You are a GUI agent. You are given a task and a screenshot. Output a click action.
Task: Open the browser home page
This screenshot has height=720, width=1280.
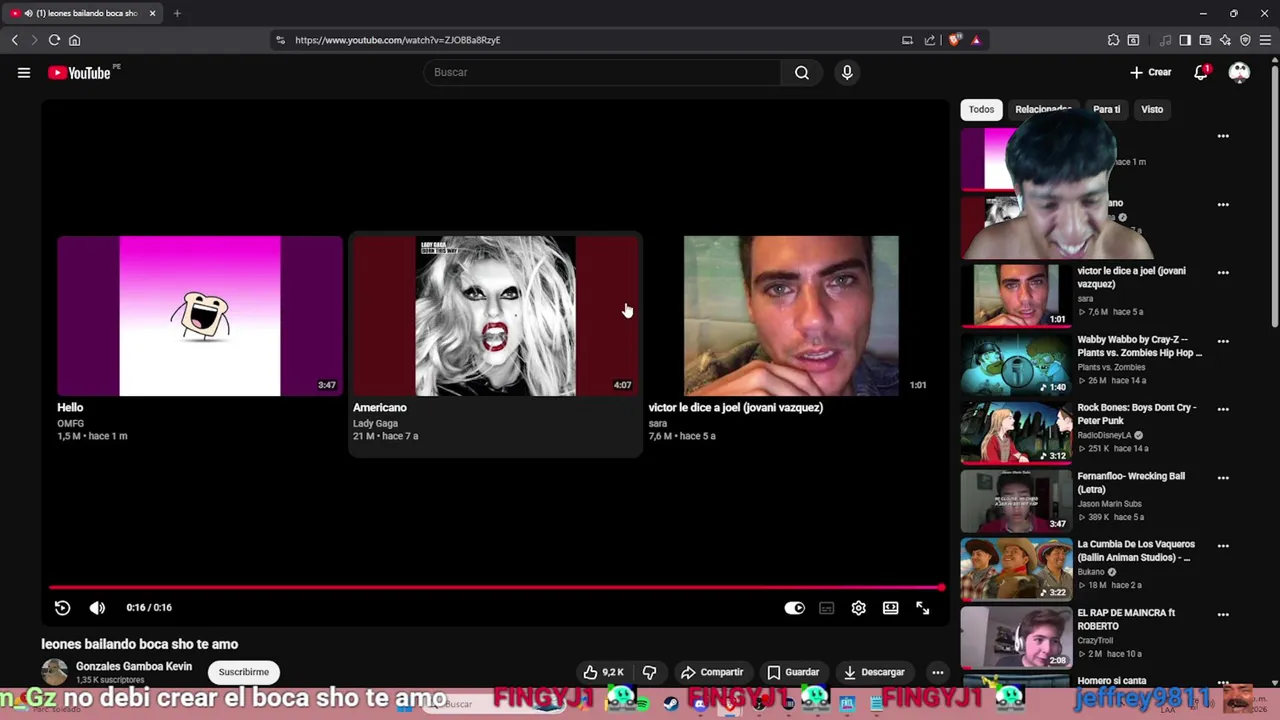[74, 40]
